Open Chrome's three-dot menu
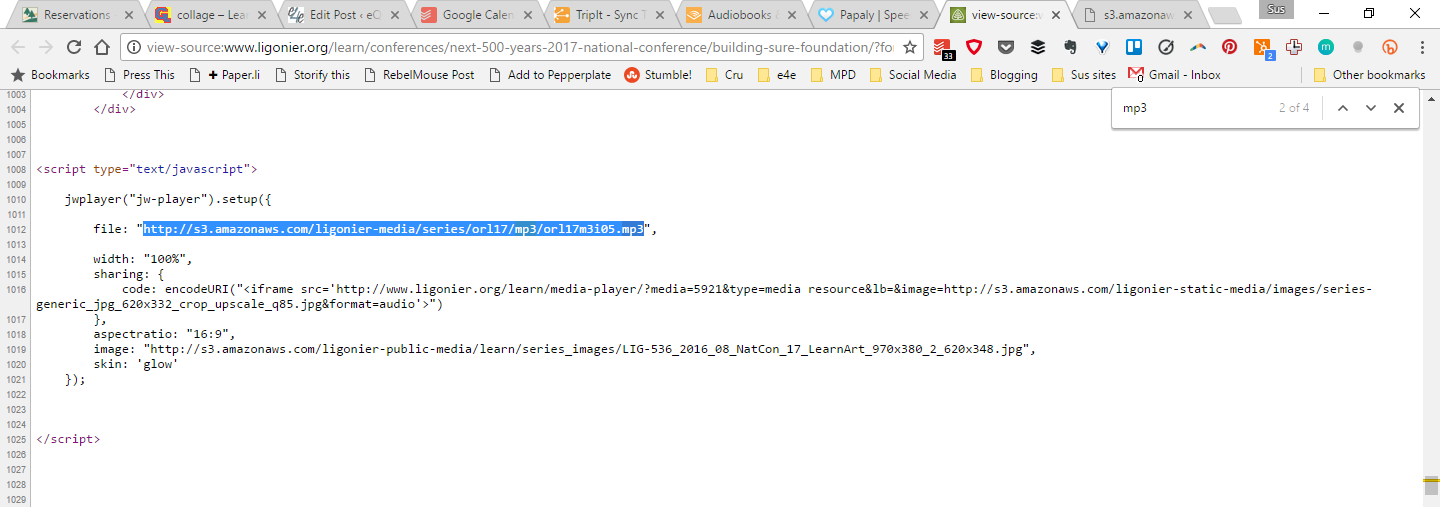1440x507 pixels. (x=1421, y=47)
